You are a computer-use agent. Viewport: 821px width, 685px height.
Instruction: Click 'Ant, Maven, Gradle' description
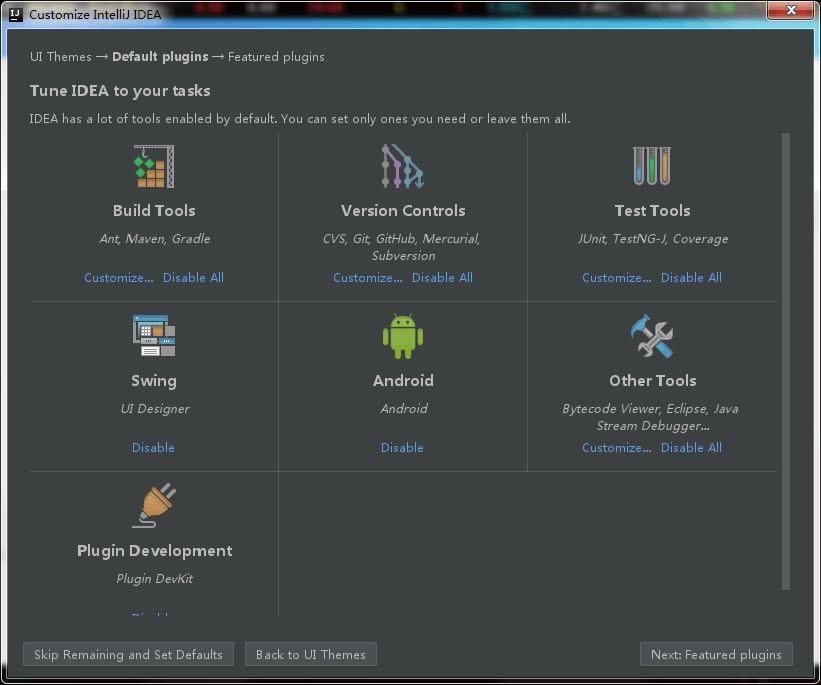pos(154,239)
